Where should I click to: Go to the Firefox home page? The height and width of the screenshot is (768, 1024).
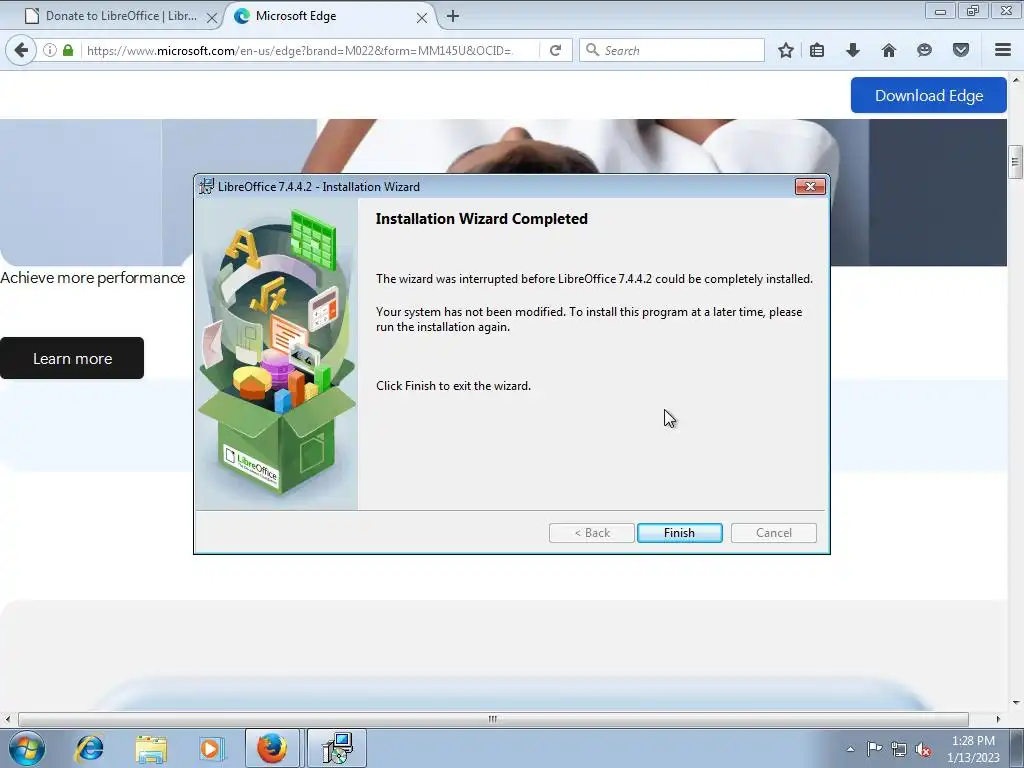pyautogui.click(x=889, y=50)
